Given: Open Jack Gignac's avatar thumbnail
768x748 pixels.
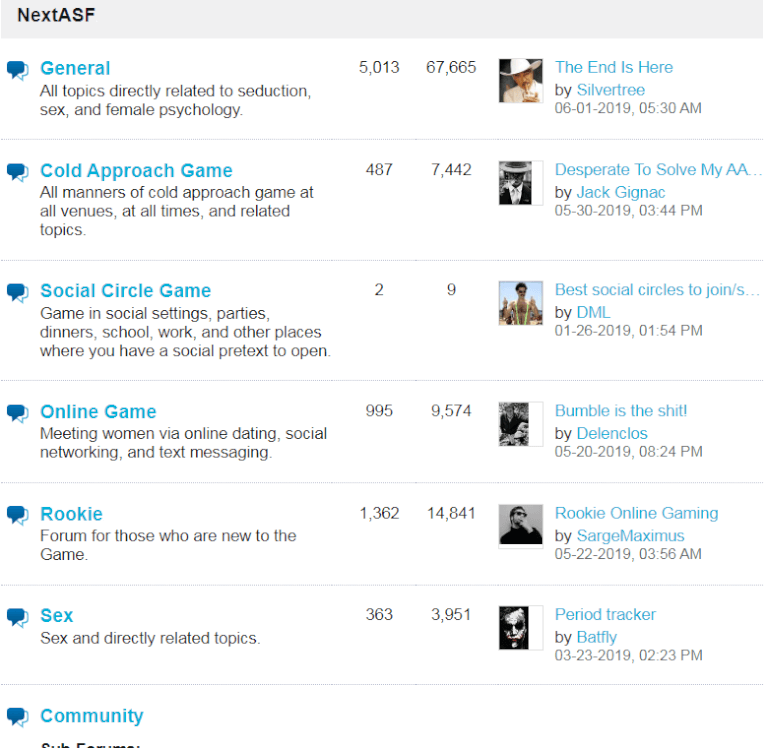Looking at the screenshot, I should (x=515, y=183).
